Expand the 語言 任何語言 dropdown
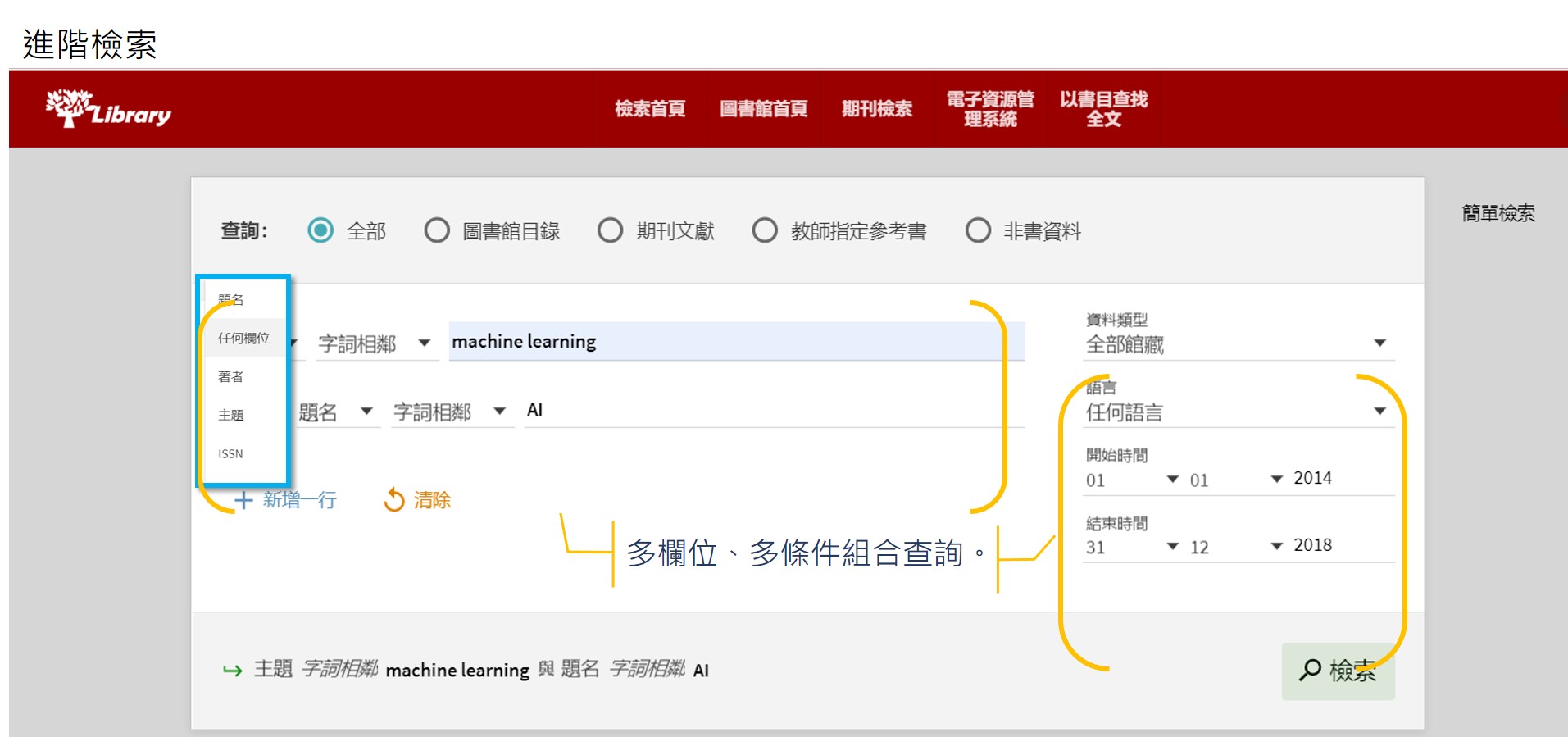This screenshot has width=1568, height=737. [x=1238, y=412]
